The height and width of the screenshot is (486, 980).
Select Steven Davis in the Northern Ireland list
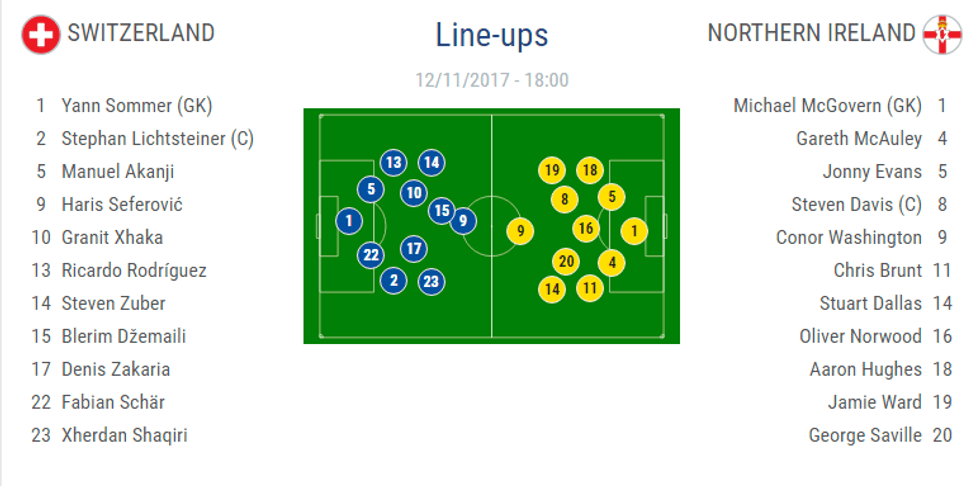856,204
